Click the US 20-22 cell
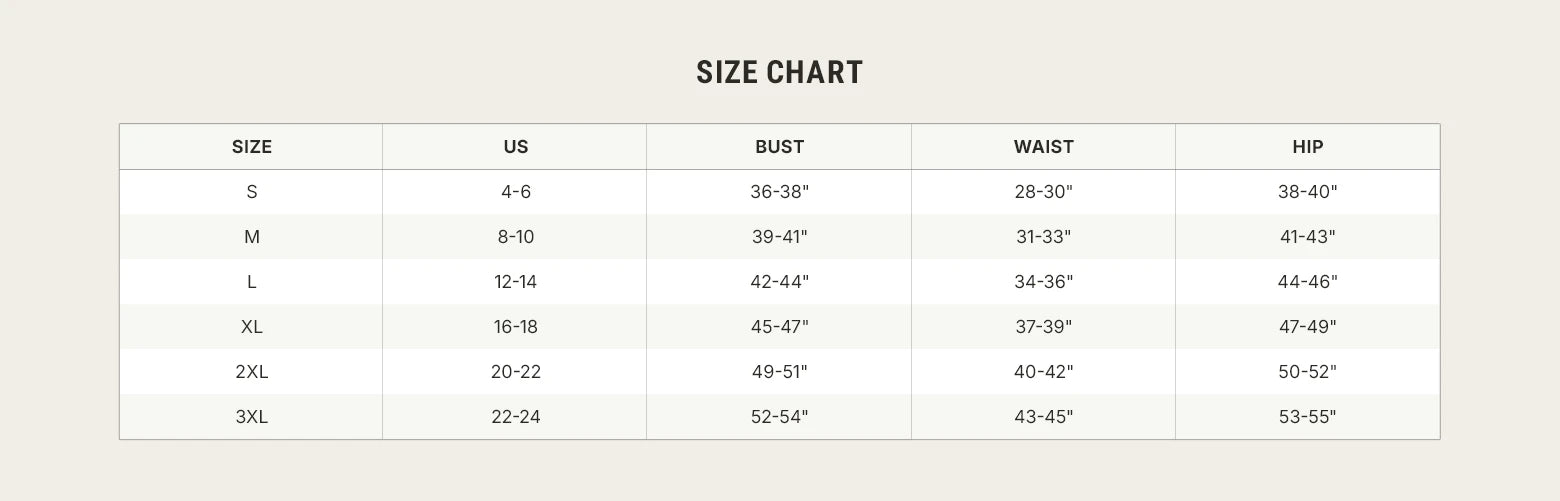This screenshot has width=1560, height=501. point(516,372)
